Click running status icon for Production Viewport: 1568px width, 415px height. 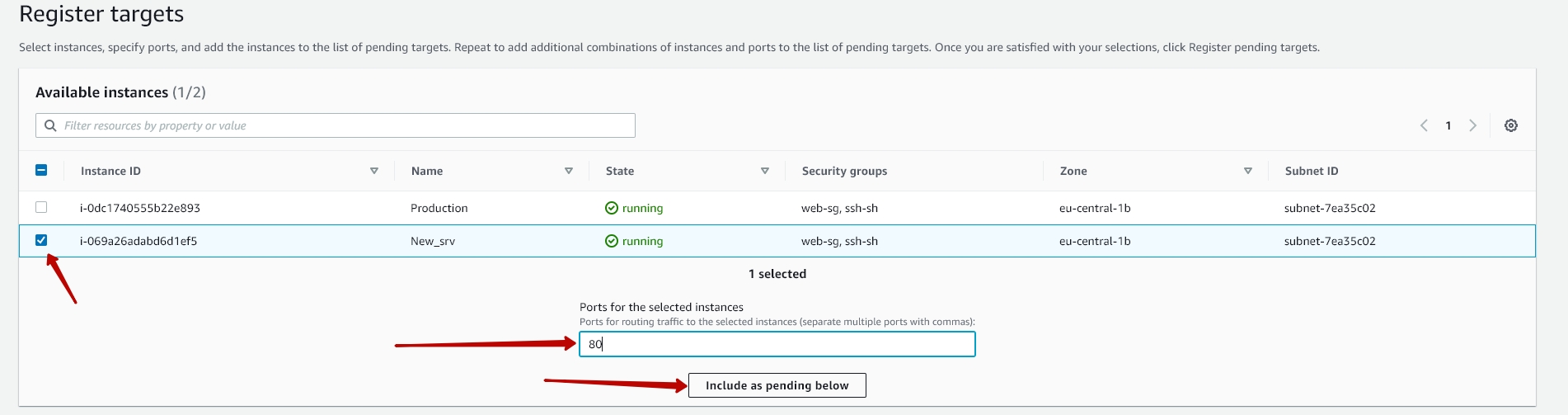tap(612, 208)
